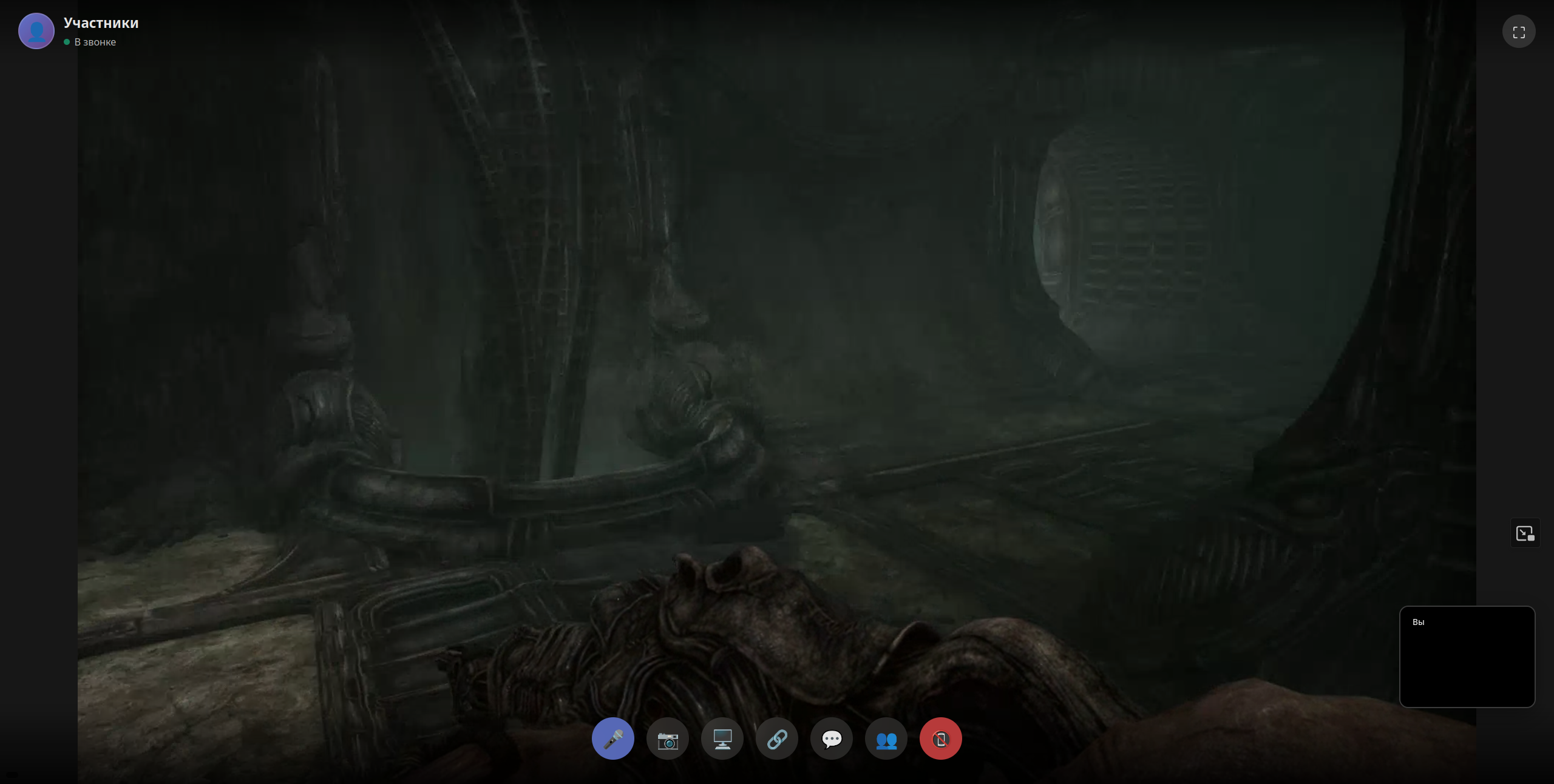End the call with the red button

point(941,738)
